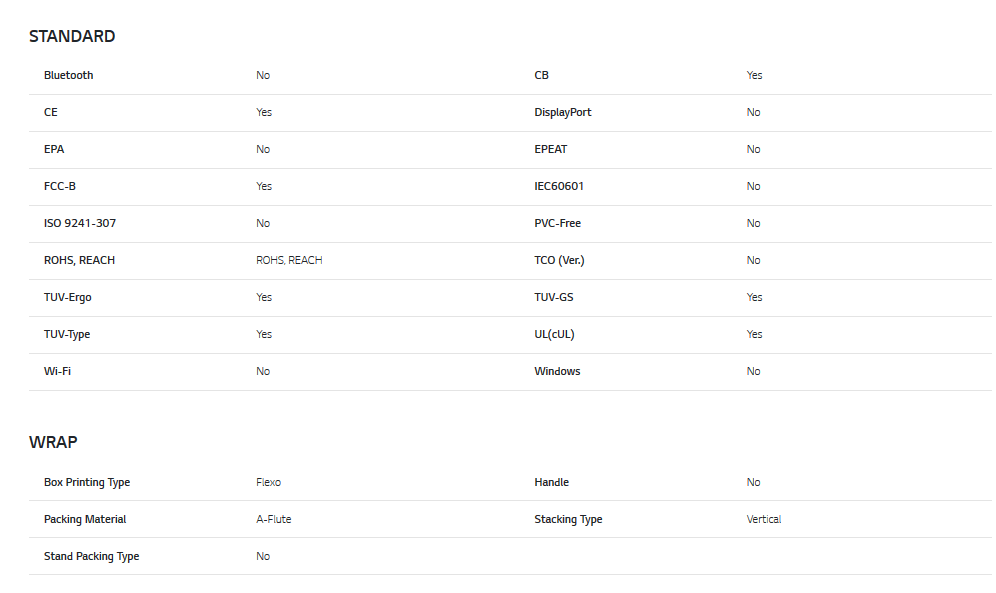
Task: Select the Bluetooth spec label
Action: tap(69, 75)
